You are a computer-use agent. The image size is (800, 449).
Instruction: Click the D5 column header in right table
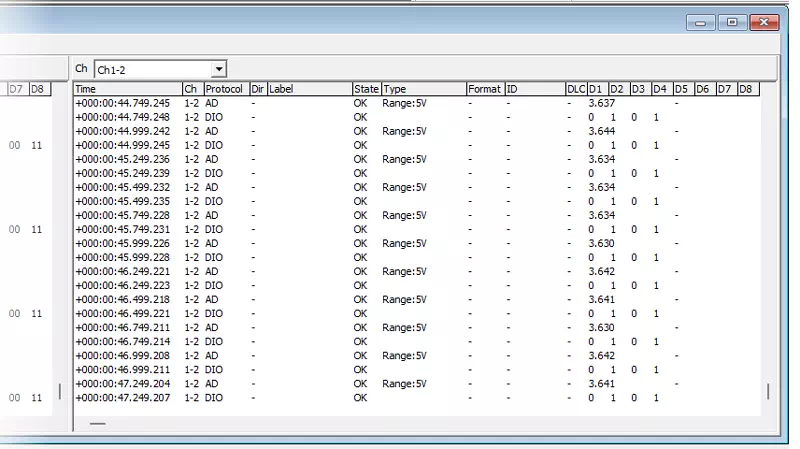point(682,89)
